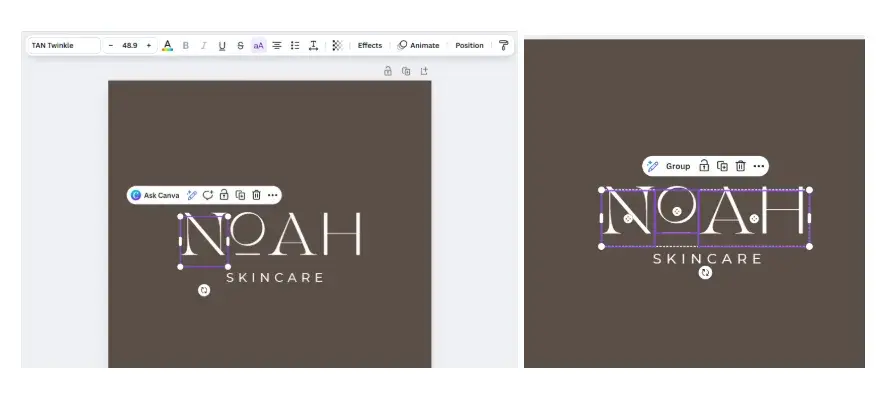Image resolution: width=892 pixels, height=404 pixels.
Task: Edit the 48.9 font size field
Action: [130, 46]
